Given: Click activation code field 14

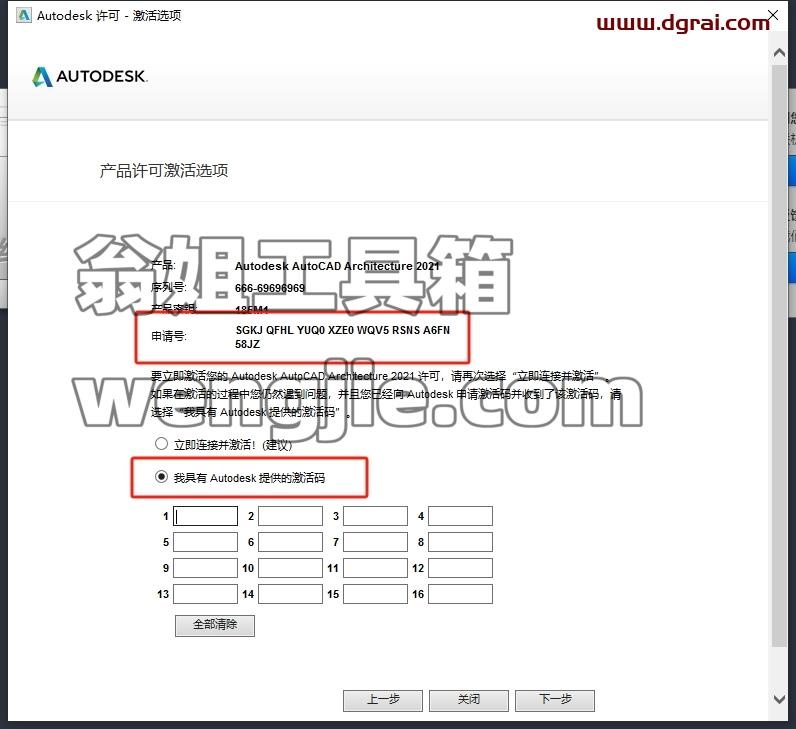Looking at the screenshot, I should click(x=290, y=594).
